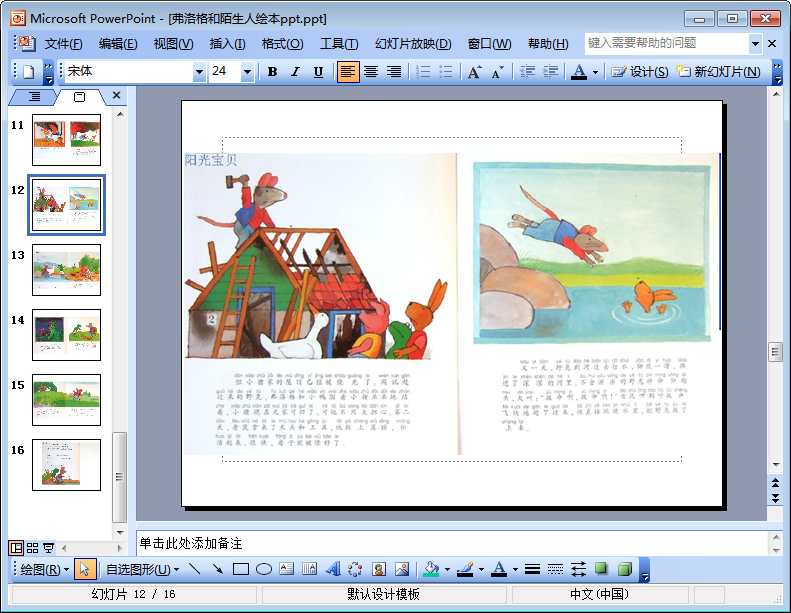Insert a vertical text box

point(309,570)
